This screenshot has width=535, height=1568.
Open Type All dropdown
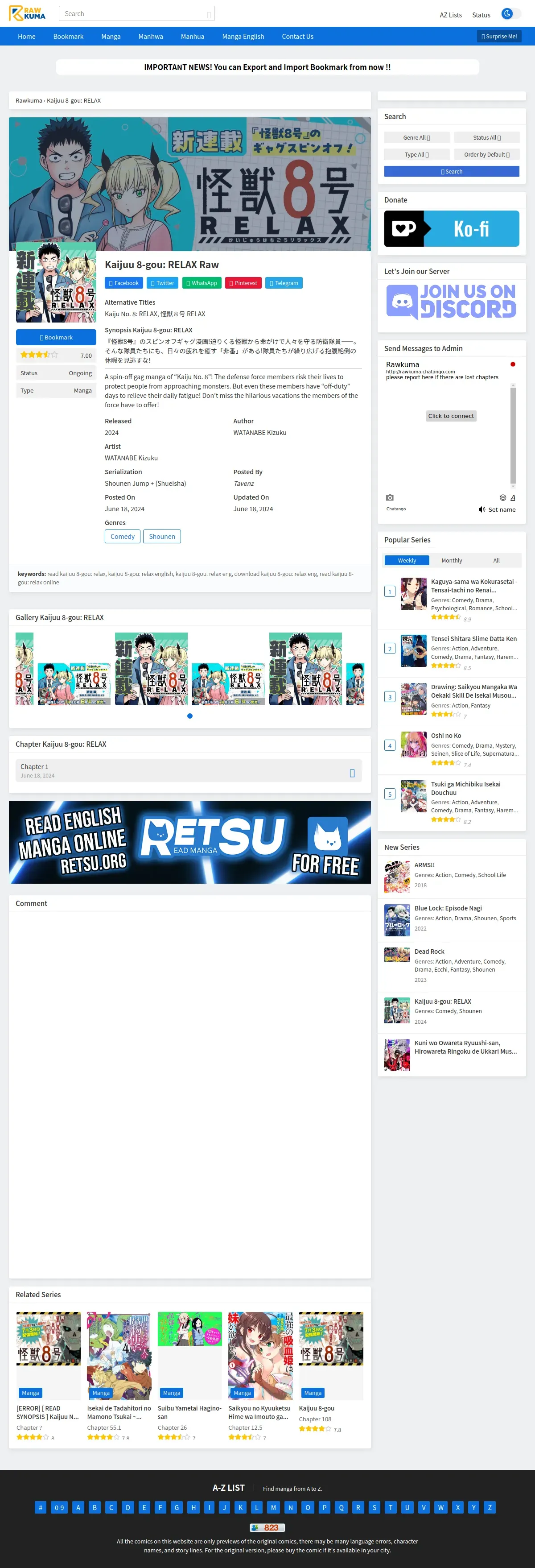coord(417,155)
